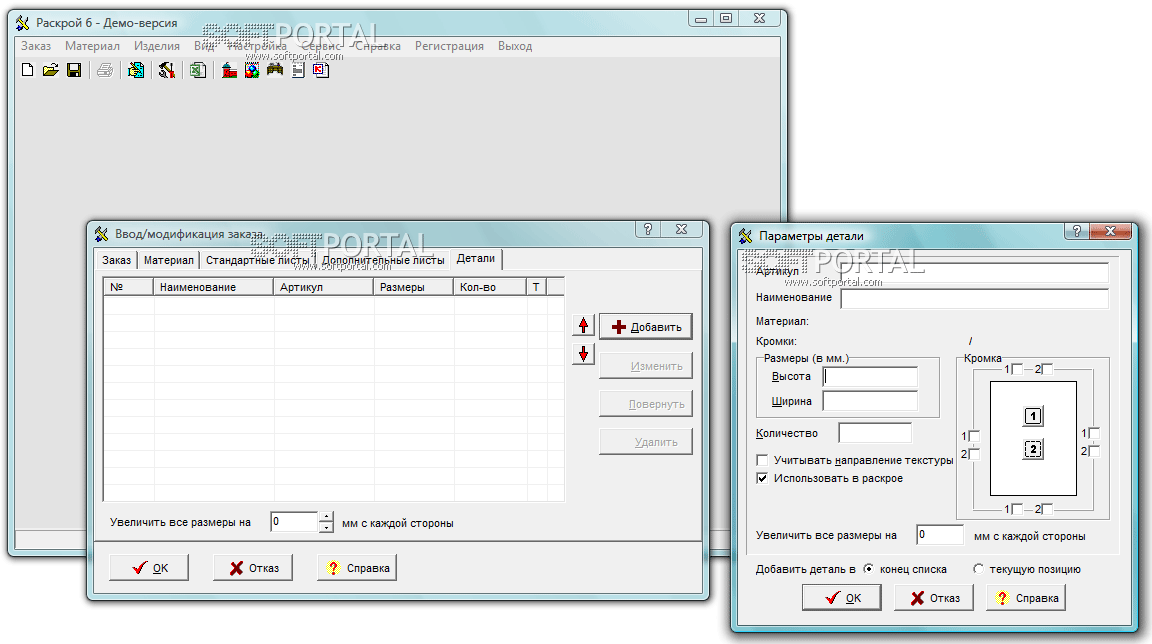Click the notepad list toolbar icon

(298, 70)
